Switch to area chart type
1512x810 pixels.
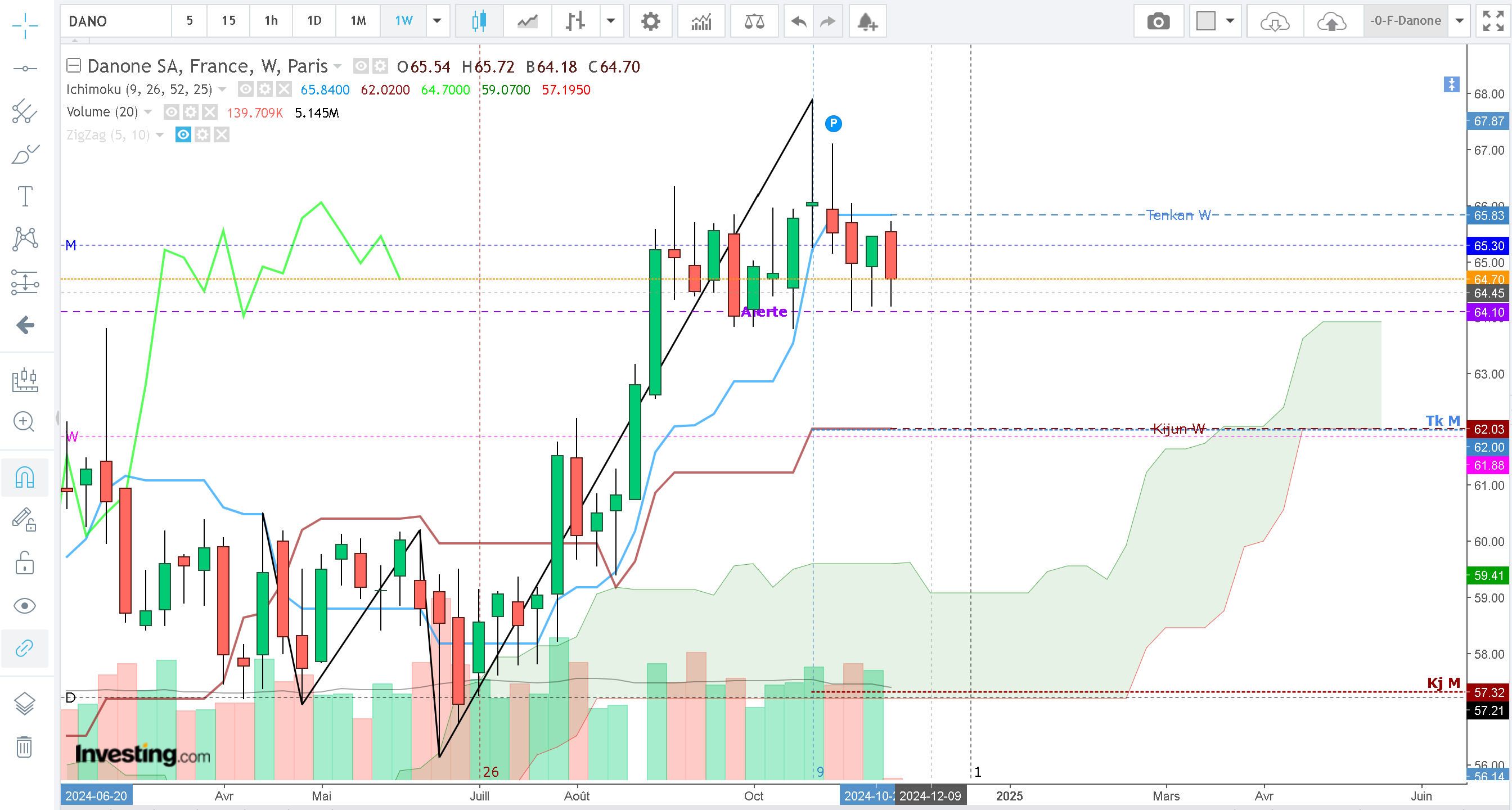[527, 21]
